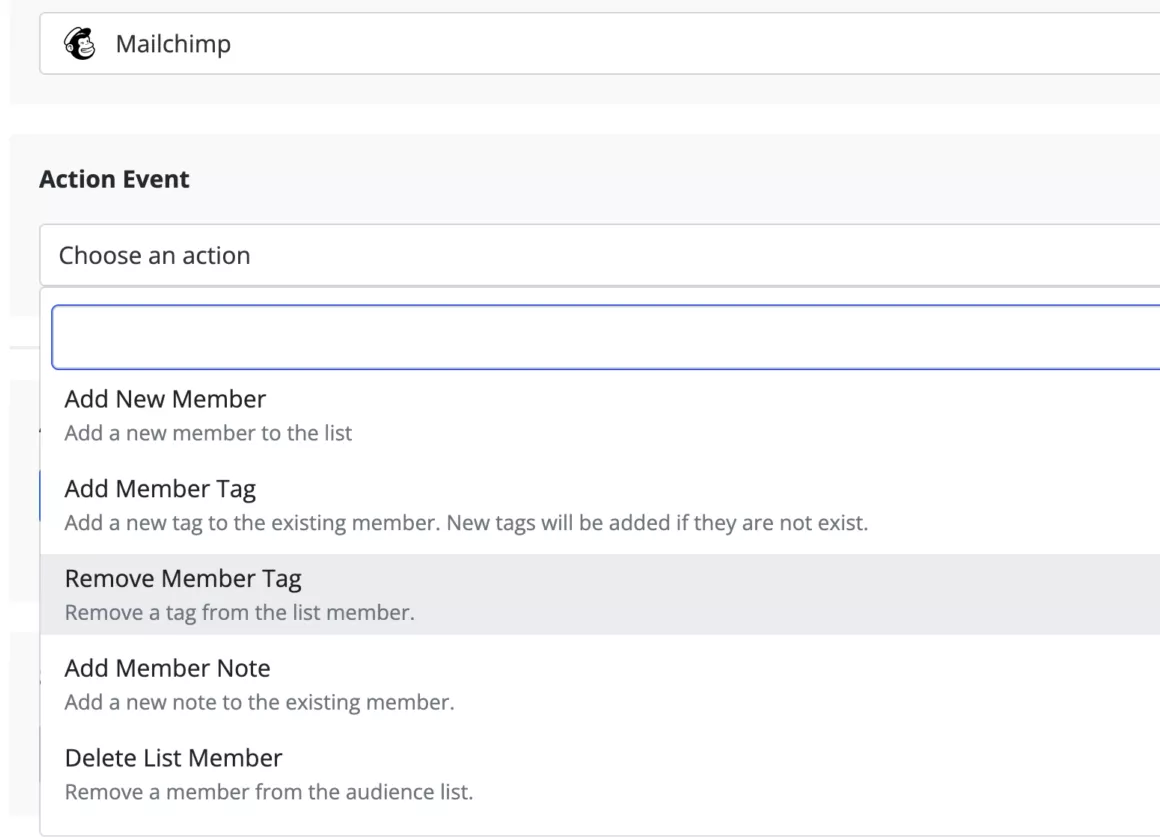Choose the Add Member Tag option
This screenshot has width=1160, height=839.
[160, 489]
